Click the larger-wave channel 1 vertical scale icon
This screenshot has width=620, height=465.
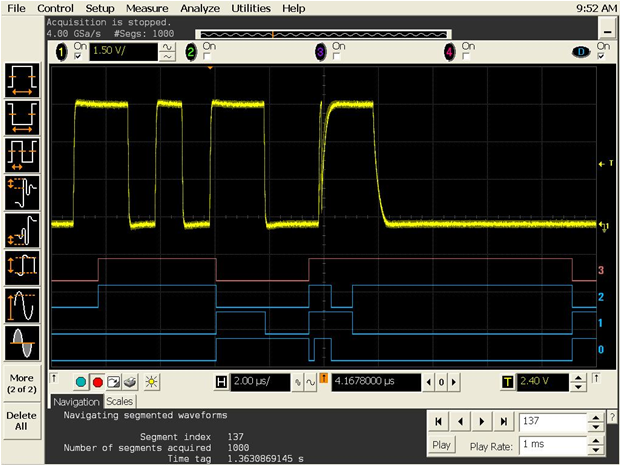pos(167,47)
